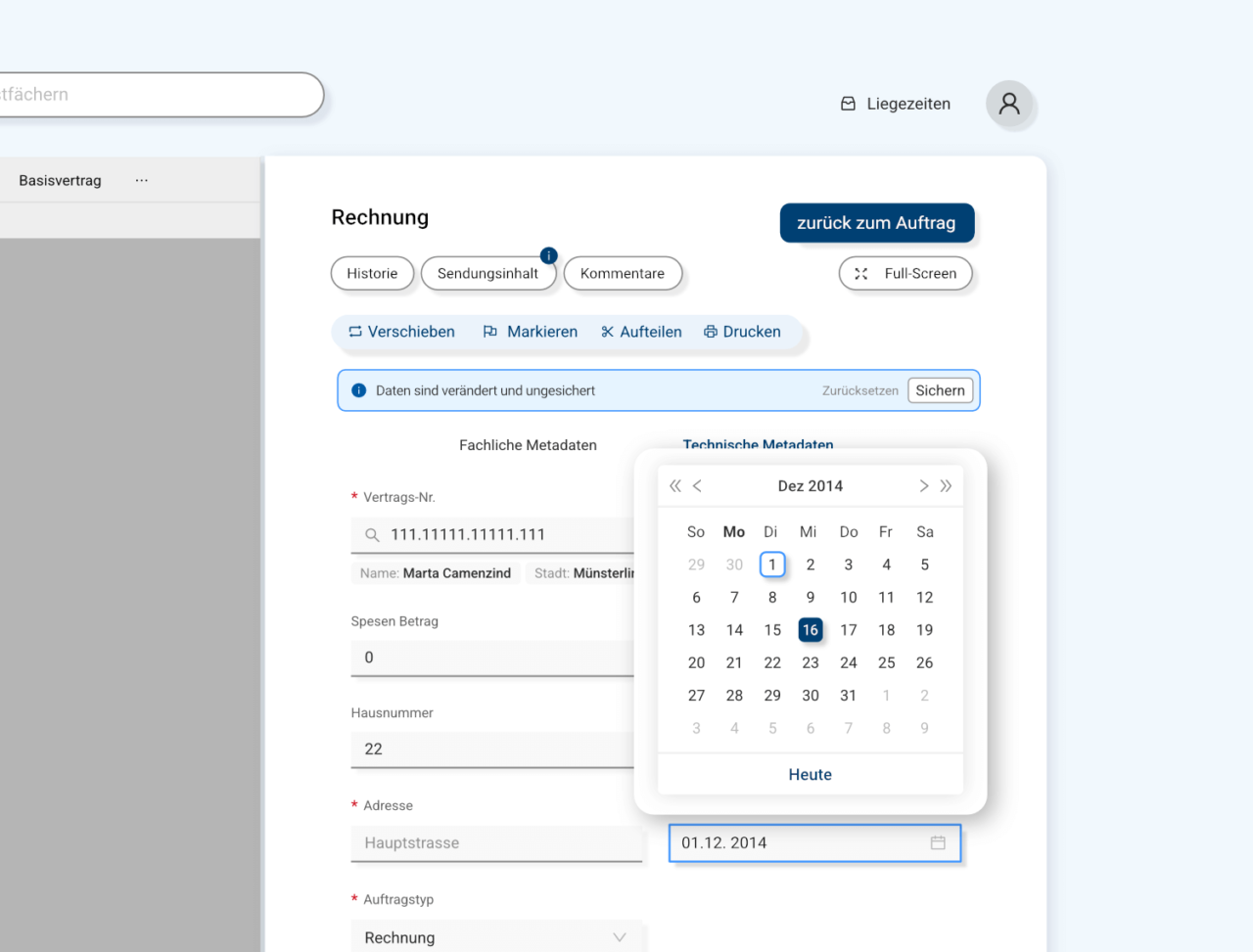
Task: Jump to today with Heute
Action: [x=811, y=775]
